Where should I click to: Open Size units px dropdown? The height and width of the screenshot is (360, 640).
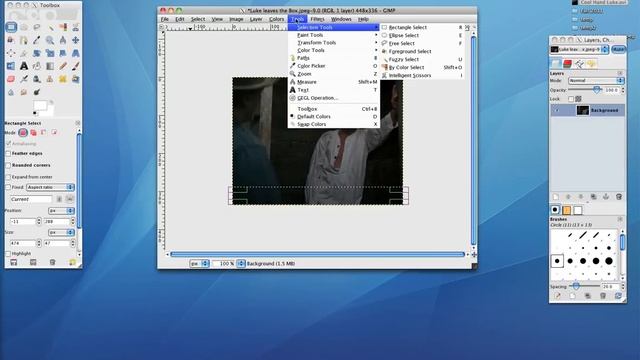coord(61,232)
